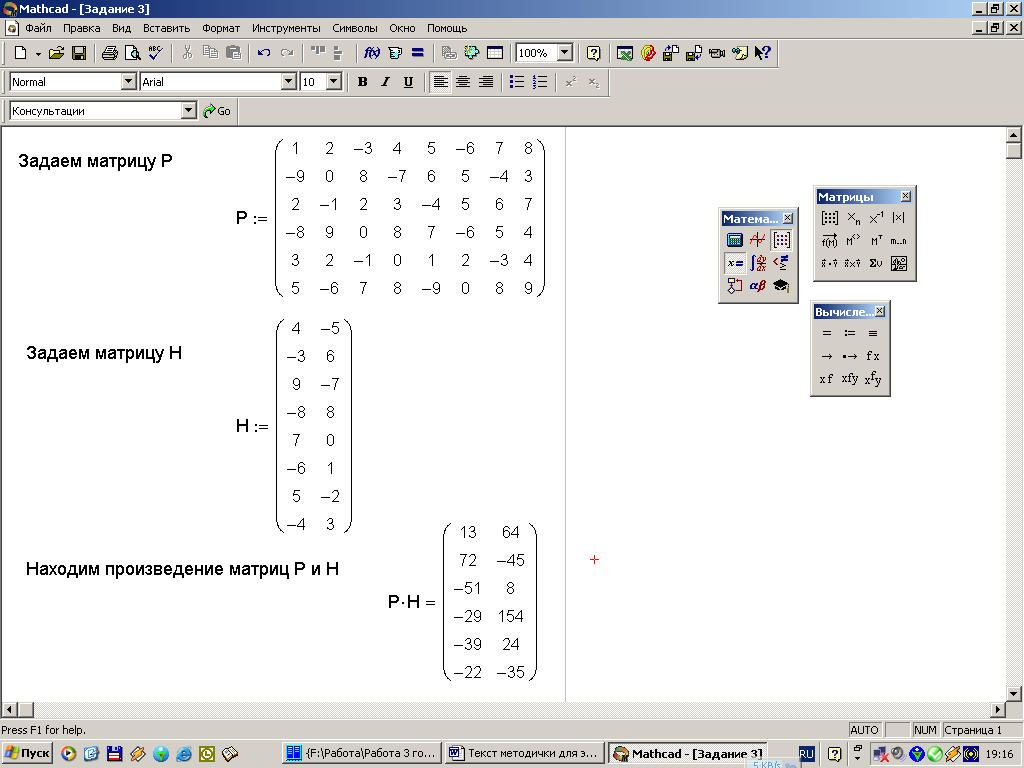1024x768 pixels.
Task: Open the Graph palette in the Math toolbar
Action: click(758, 240)
